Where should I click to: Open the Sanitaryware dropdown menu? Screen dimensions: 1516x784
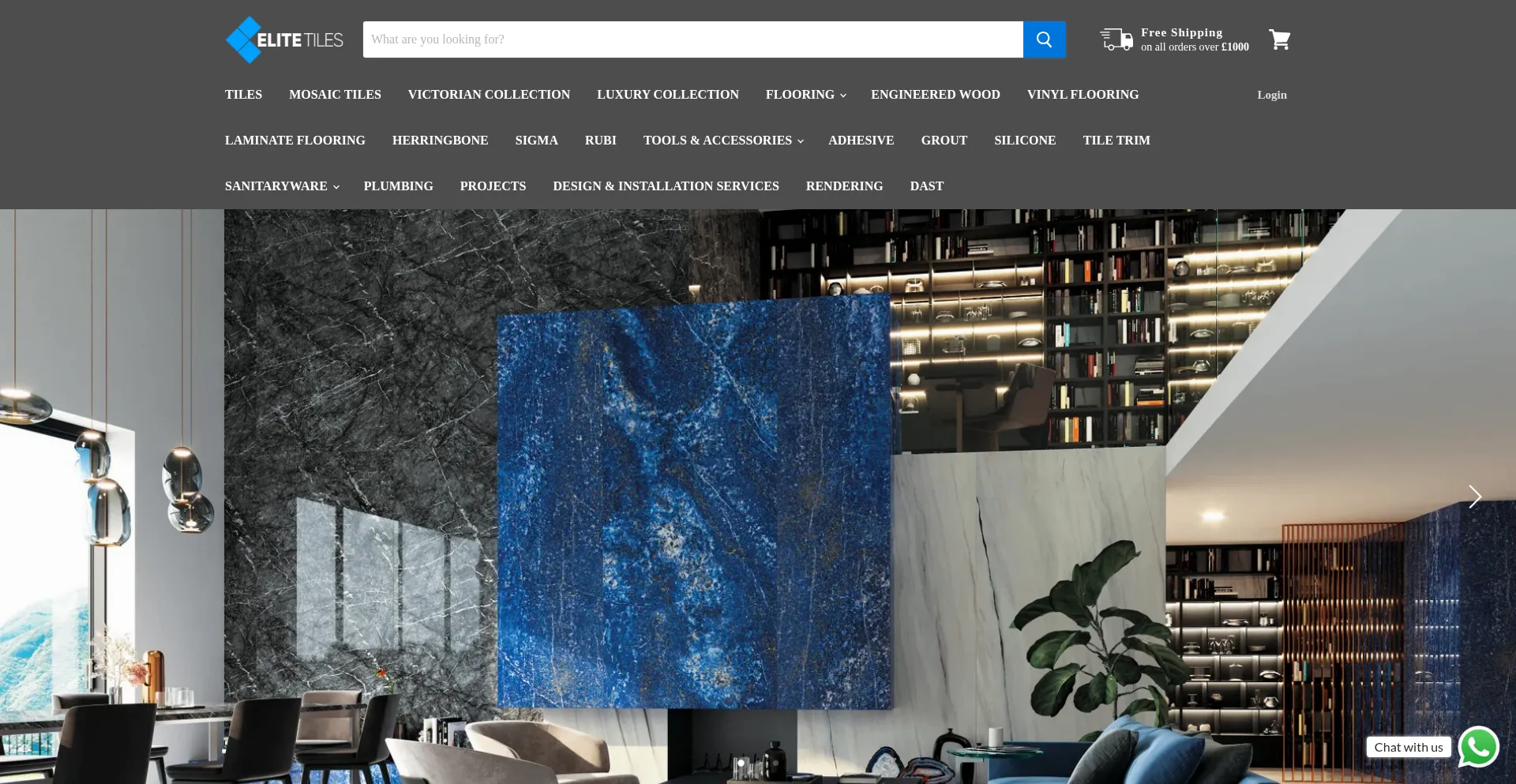pyautogui.click(x=281, y=186)
